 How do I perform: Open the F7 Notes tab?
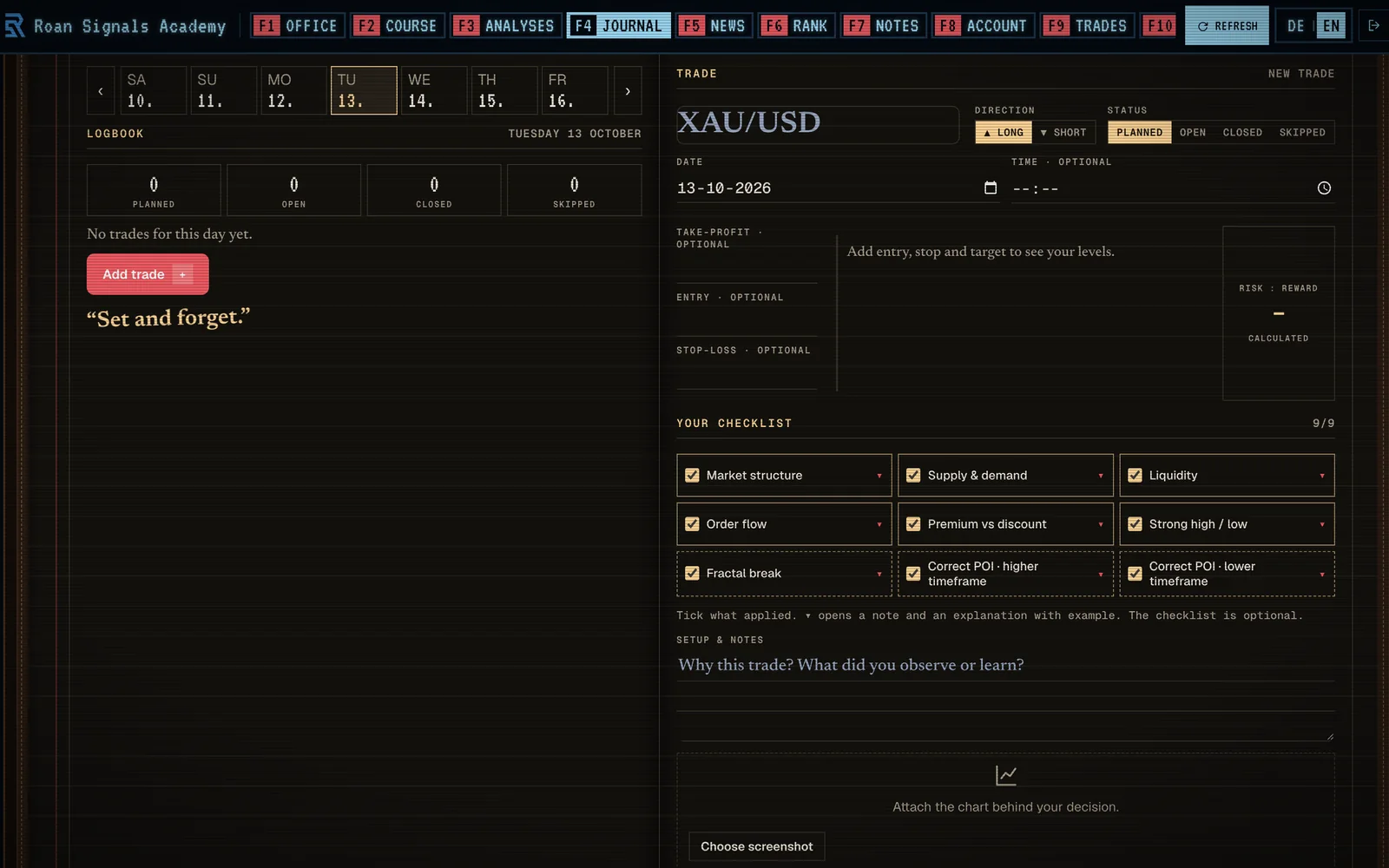[x=885, y=26]
